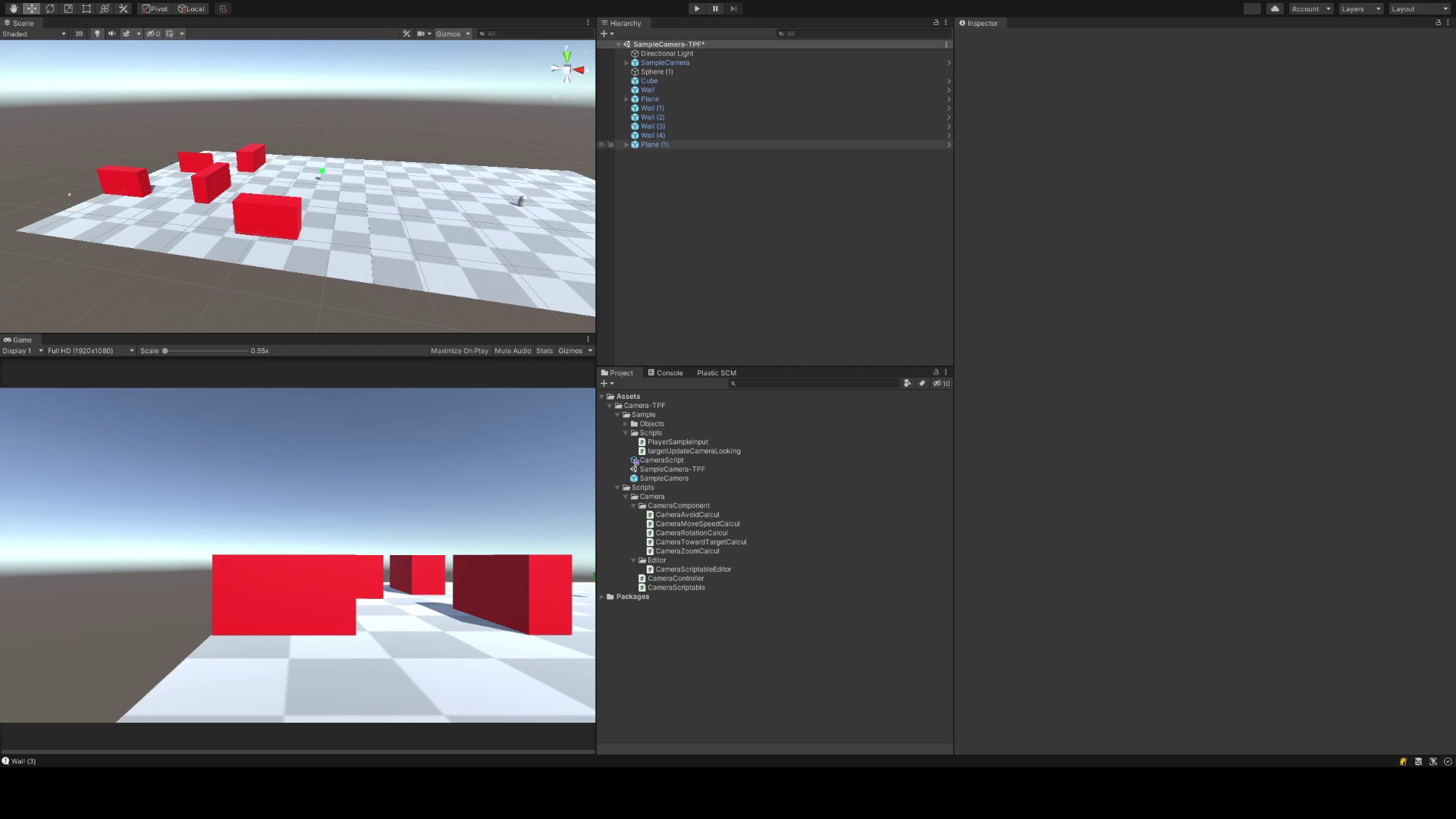
Task: Toggle scene audio speaker icon
Action: tap(111, 33)
